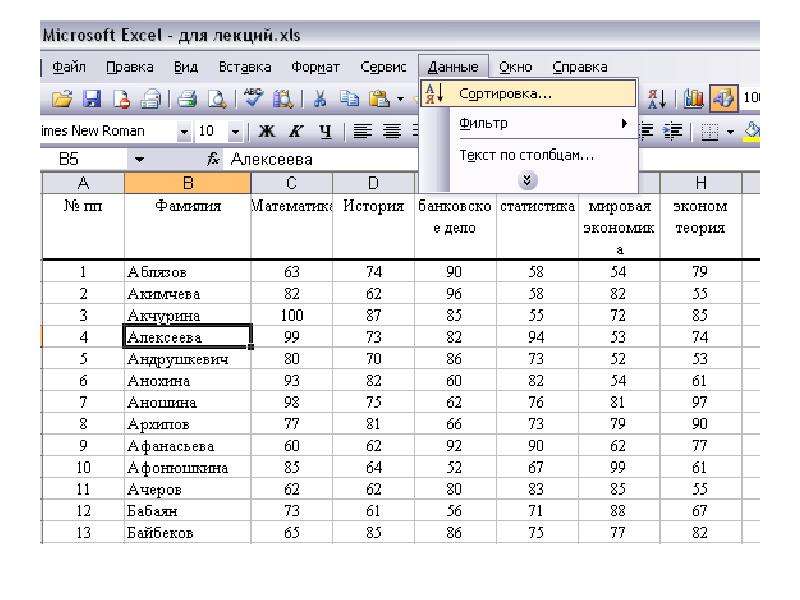Click the Open folder toolbar icon
The height and width of the screenshot is (600, 800).
click(62, 98)
